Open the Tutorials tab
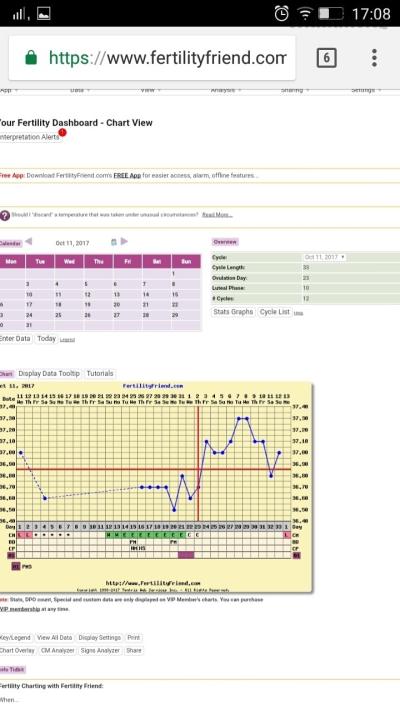The height and width of the screenshot is (711, 400). pyautogui.click(x=100, y=374)
